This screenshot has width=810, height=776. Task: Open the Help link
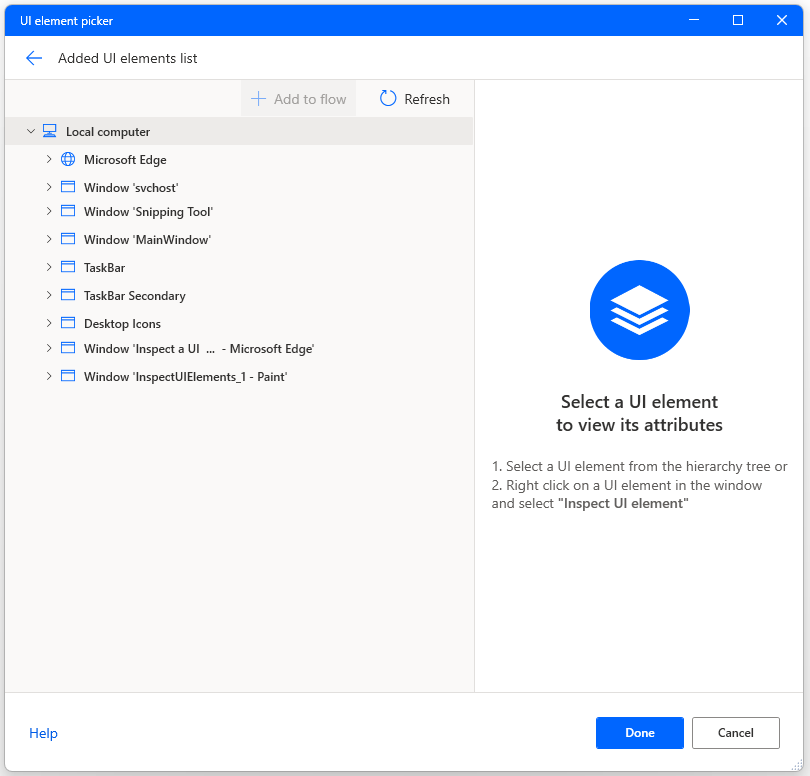(x=43, y=733)
